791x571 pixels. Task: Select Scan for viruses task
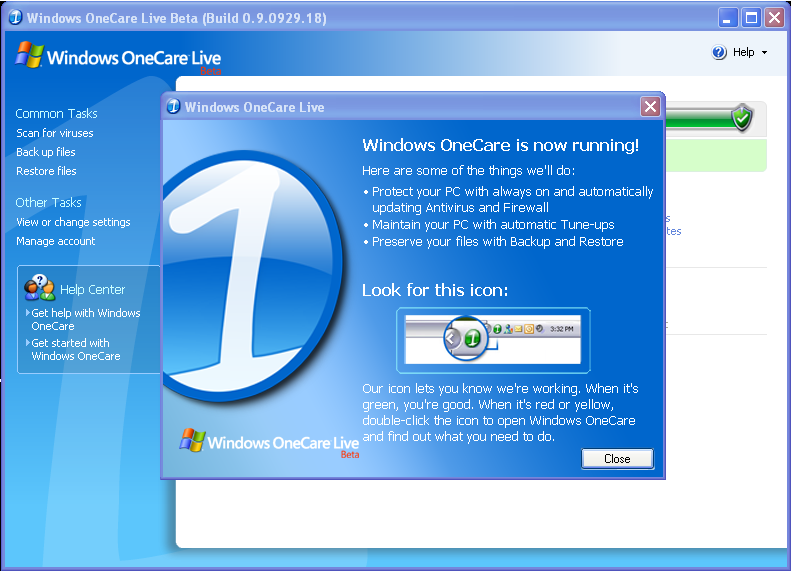(54, 133)
